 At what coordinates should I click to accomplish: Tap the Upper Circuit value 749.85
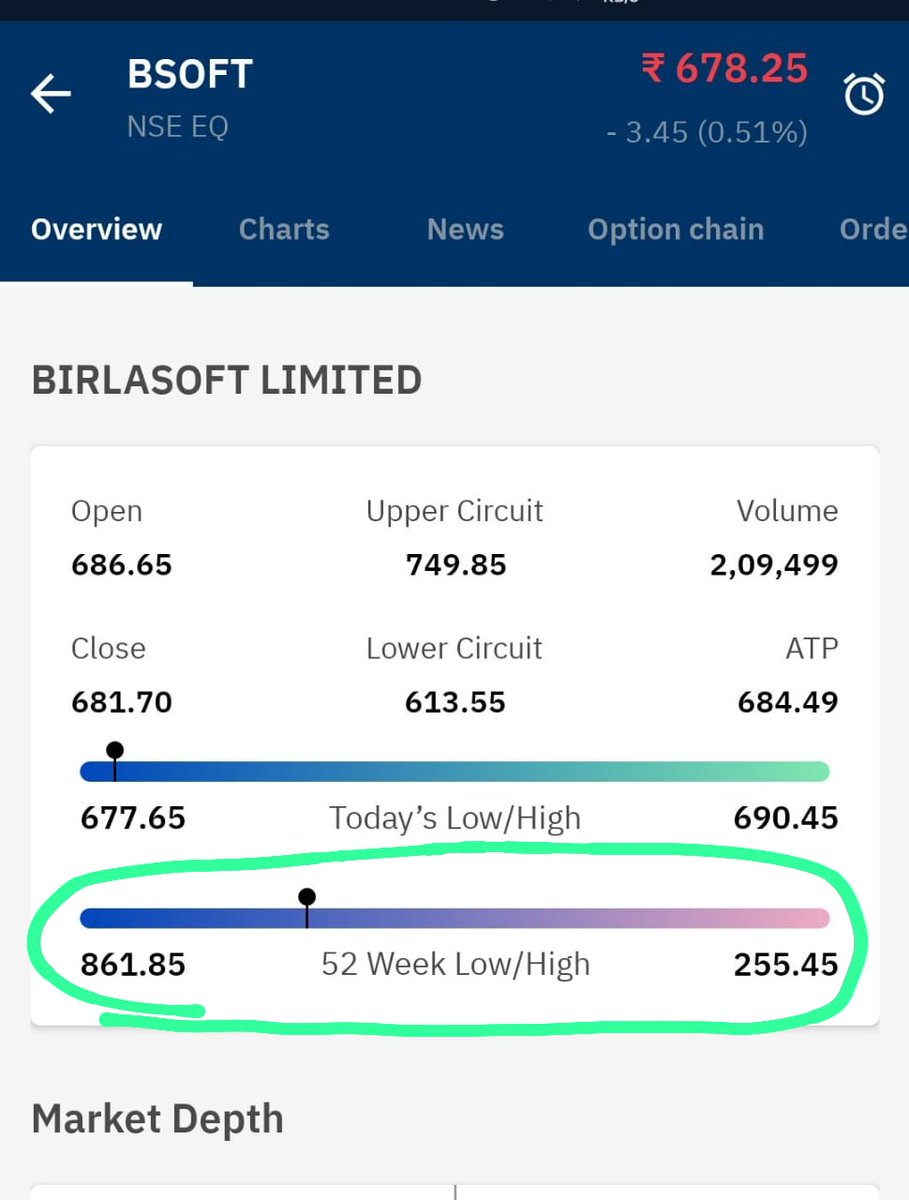coord(456,565)
